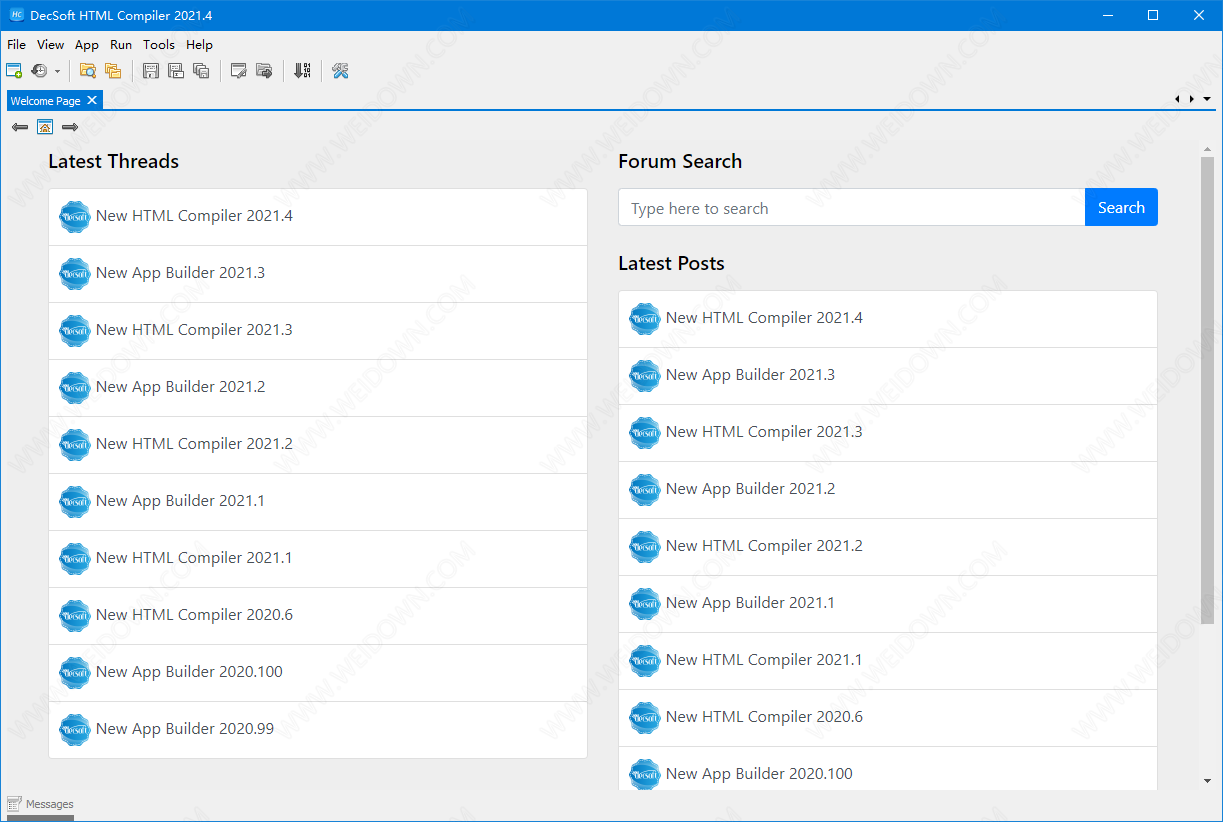The width and height of the screenshot is (1223, 822).
Task: Open the Tools menu
Action: [x=159, y=44]
